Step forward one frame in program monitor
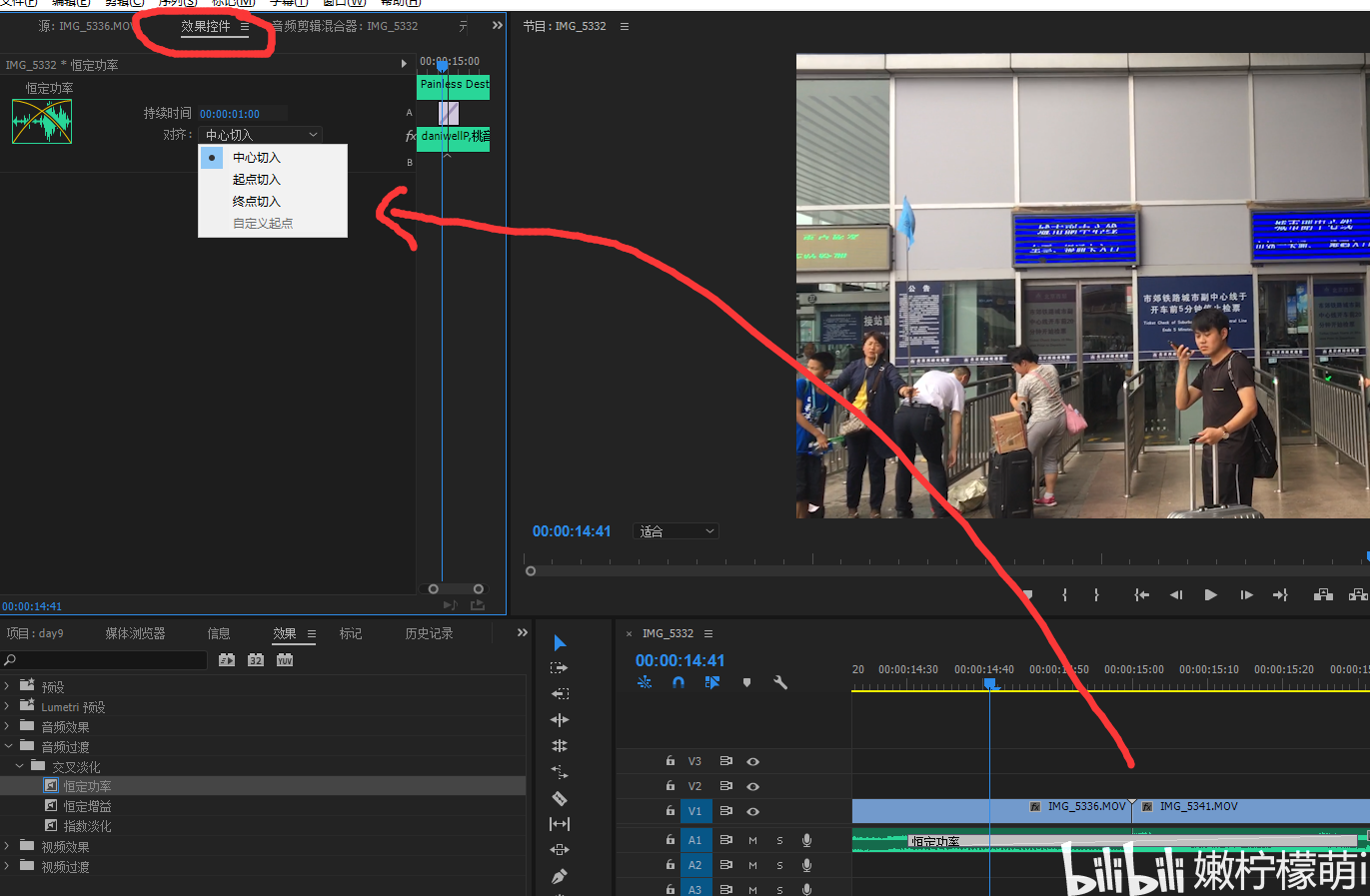1370x896 pixels. coord(1246,595)
